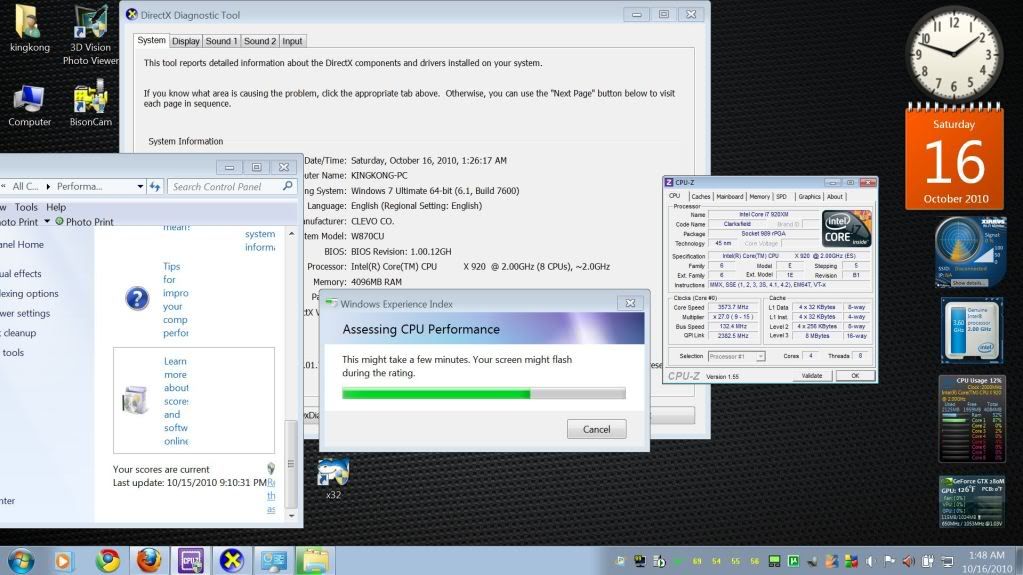Click the blue help question mark icon
The height and width of the screenshot is (575, 1023).
point(137,298)
